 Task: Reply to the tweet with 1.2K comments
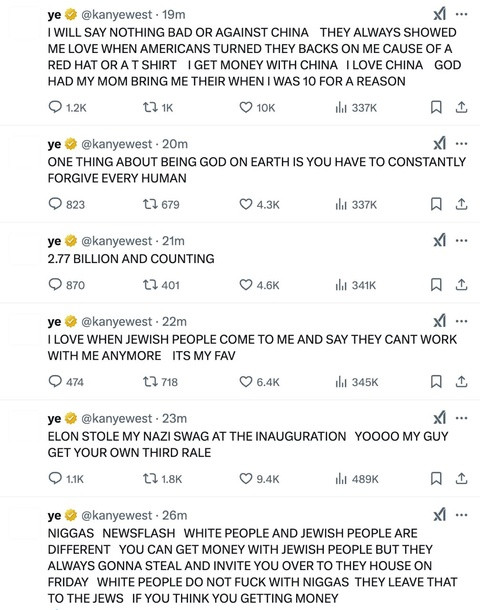coord(67,107)
